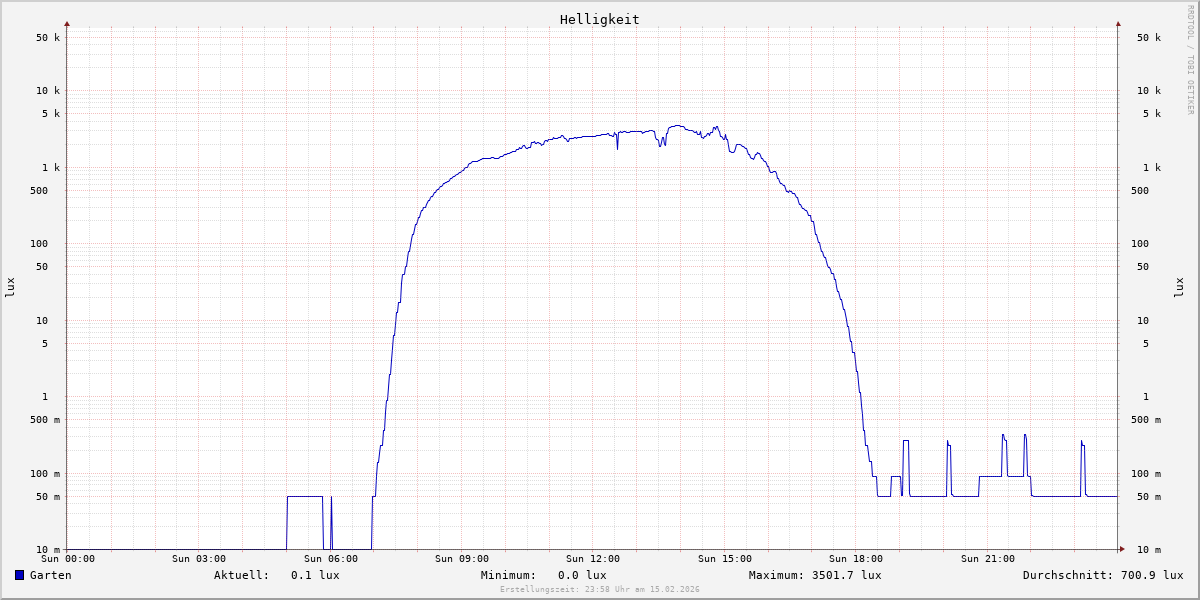Click the right vertical lux axis title

point(1179,287)
